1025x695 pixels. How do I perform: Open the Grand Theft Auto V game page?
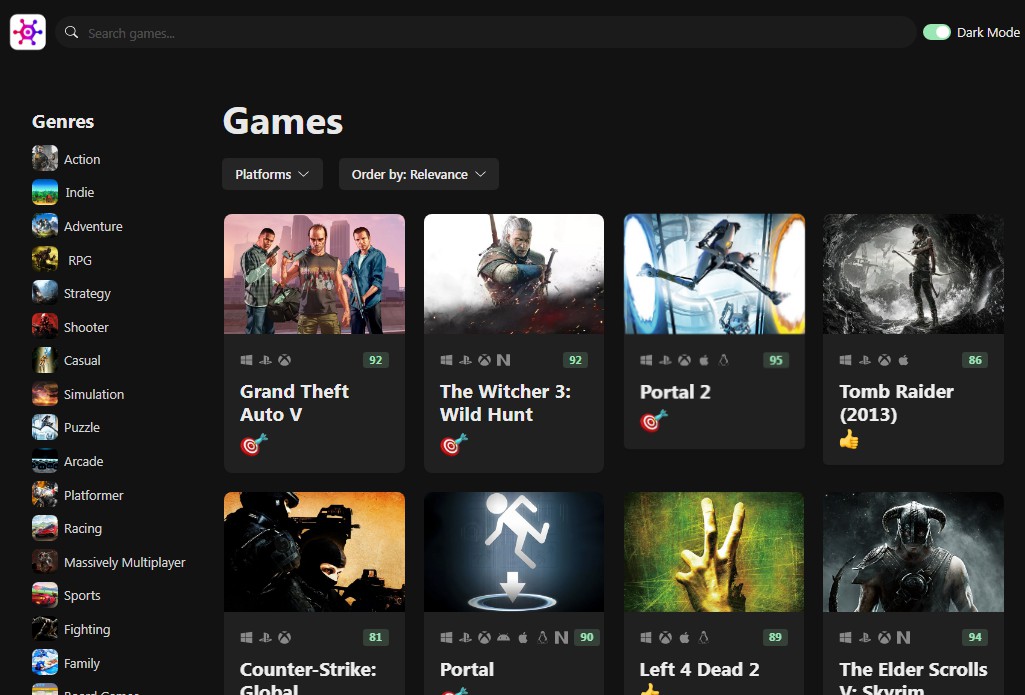tap(294, 403)
